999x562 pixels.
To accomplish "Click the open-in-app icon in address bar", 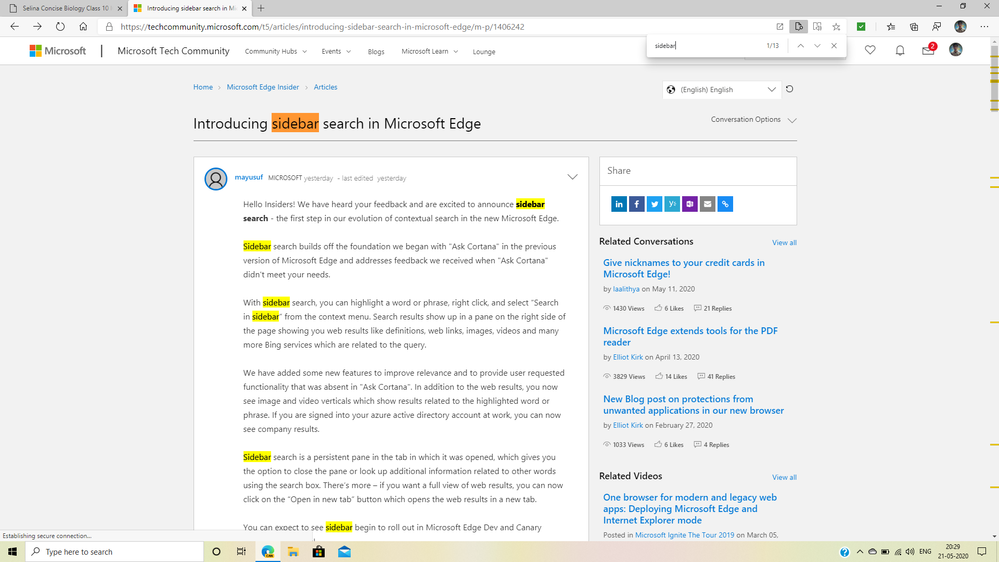I will (x=779, y=27).
